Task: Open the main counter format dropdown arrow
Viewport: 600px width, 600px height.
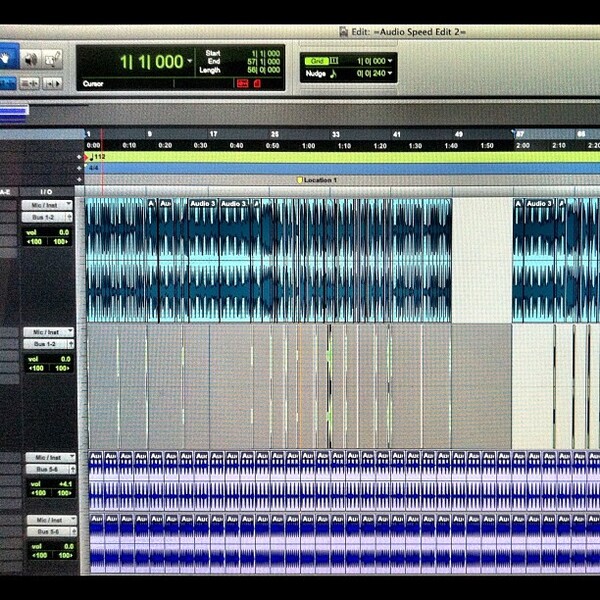Action: pos(189,61)
